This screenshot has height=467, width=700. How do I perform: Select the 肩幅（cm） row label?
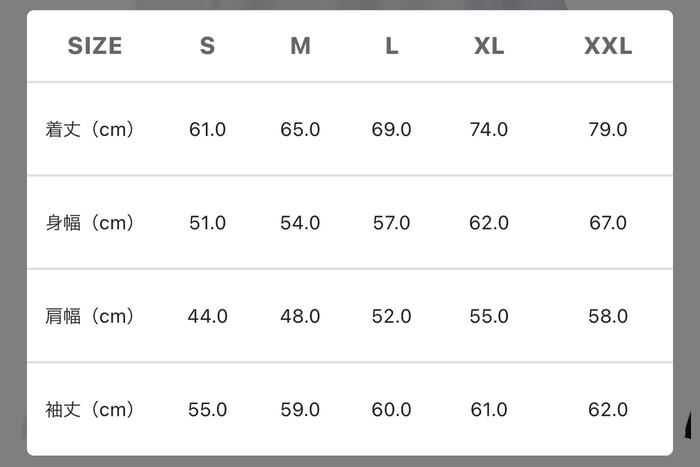[90, 316]
